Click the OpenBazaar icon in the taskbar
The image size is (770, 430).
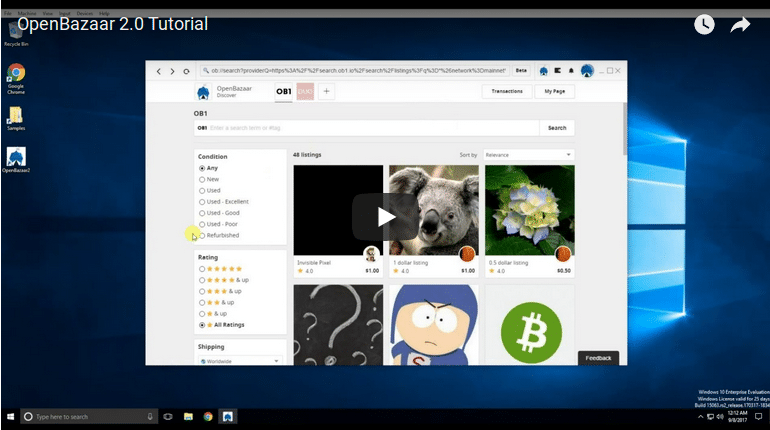pos(227,416)
